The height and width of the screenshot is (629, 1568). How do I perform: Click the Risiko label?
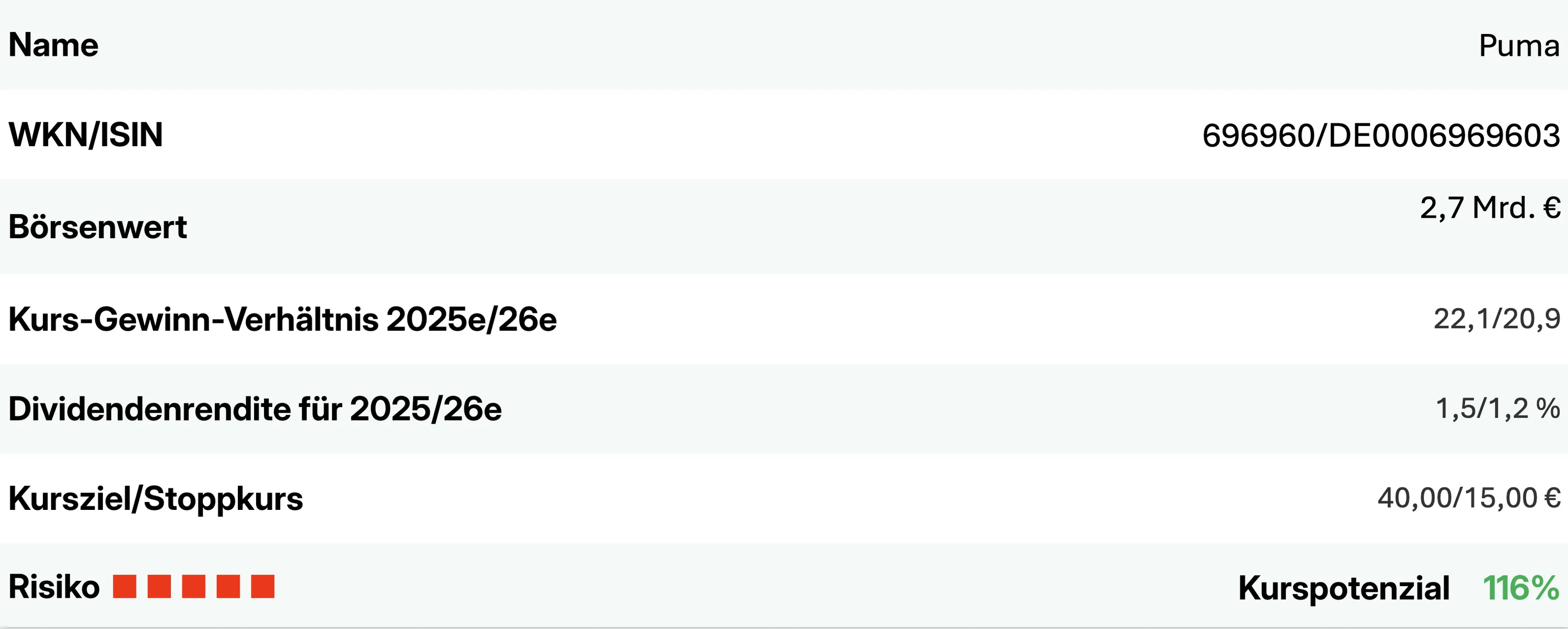(54, 587)
